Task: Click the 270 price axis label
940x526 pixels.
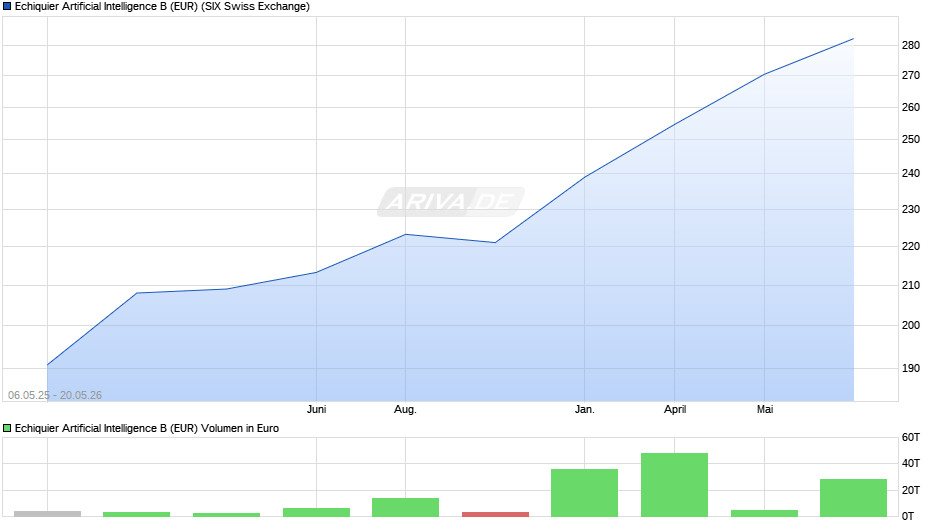Action: [x=911, y=75]
